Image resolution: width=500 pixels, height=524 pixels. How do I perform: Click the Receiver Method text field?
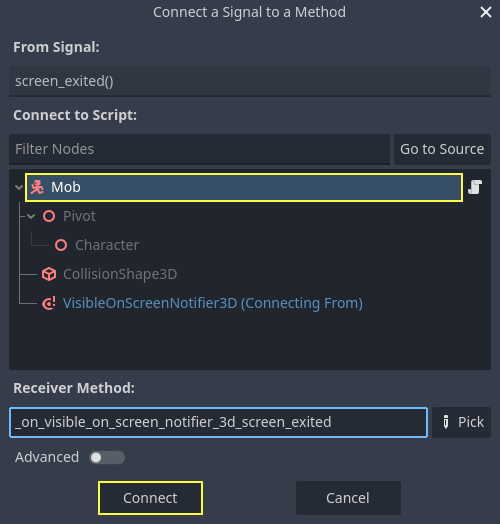[219, 422]
